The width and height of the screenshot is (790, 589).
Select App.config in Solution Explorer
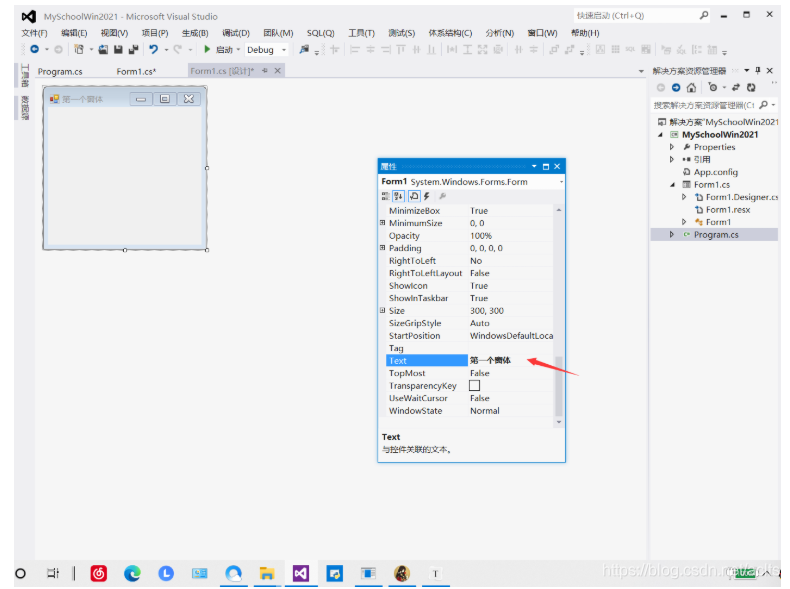tap(715, 172)
